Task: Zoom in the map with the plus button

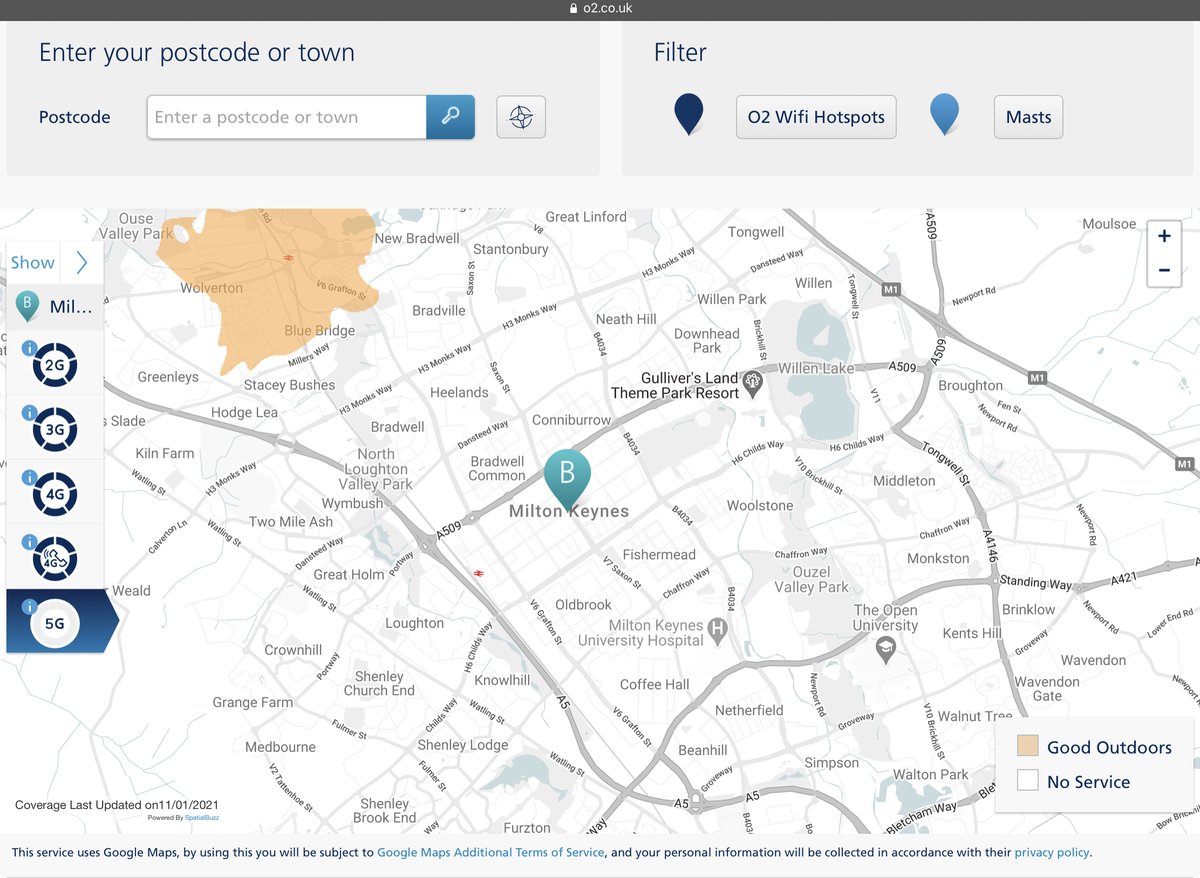Action: tap(1164, 237)
